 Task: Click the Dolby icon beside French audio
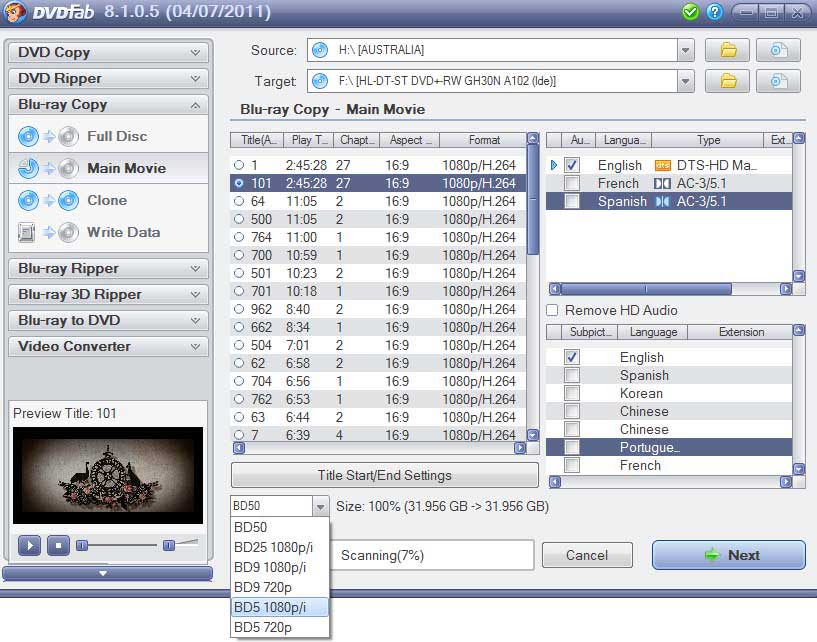click(x=662, y=183)
